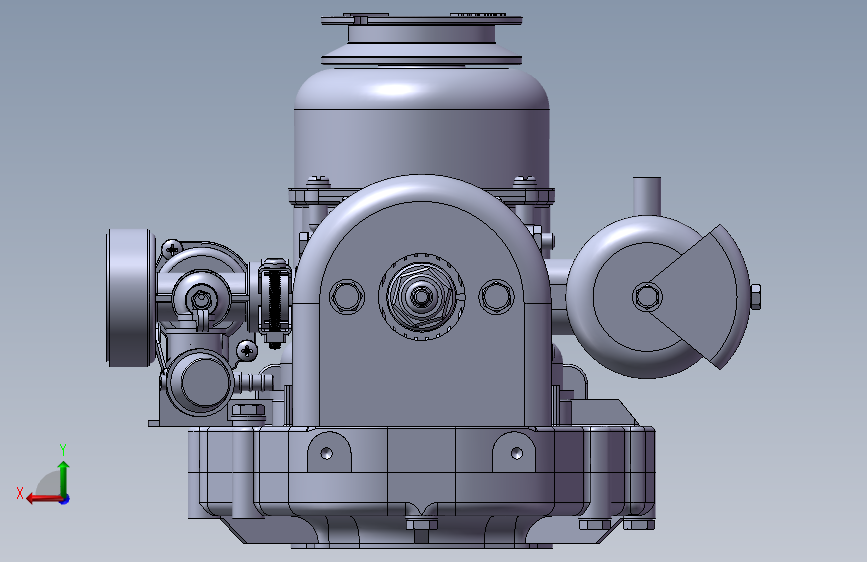Select the left mounting hole on the base

(326, 453)
